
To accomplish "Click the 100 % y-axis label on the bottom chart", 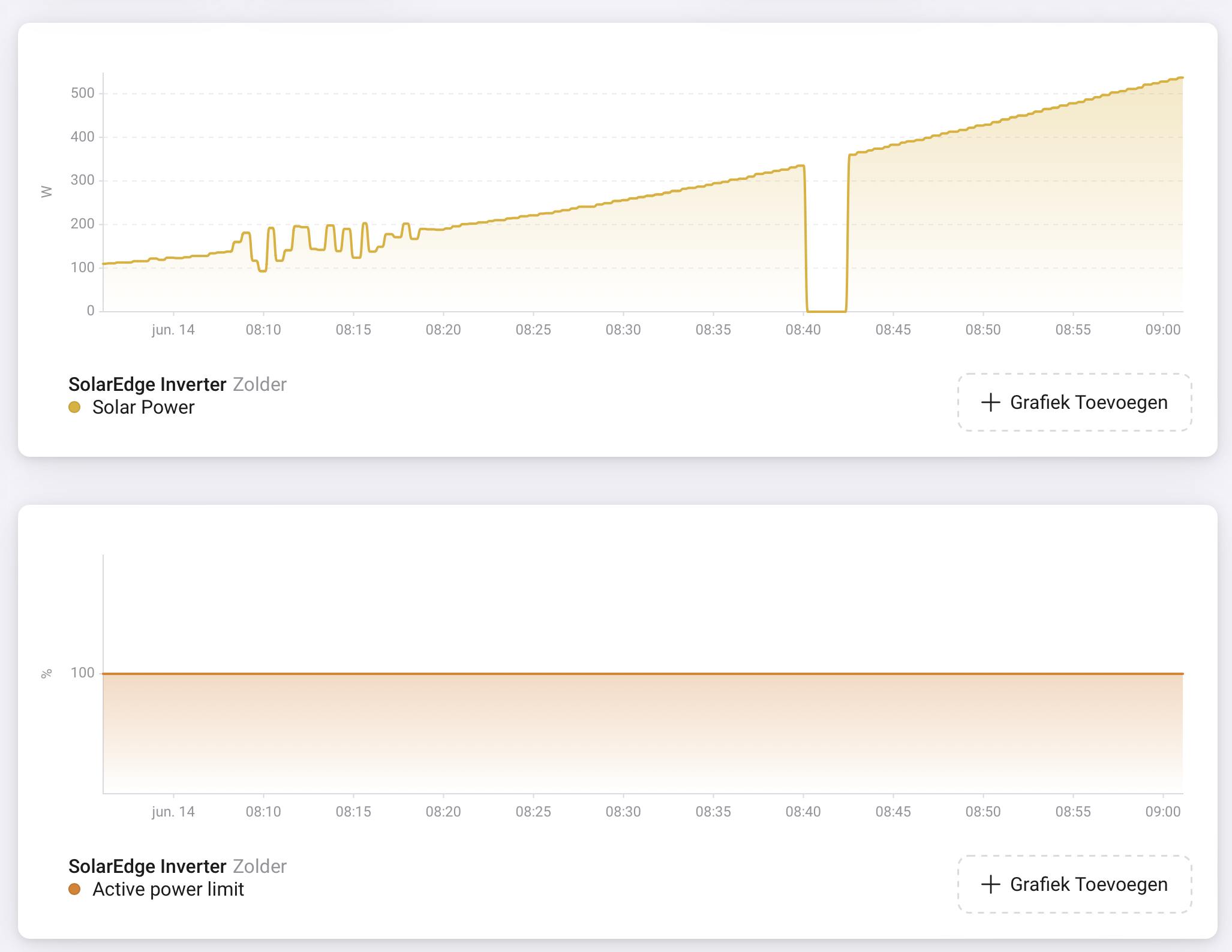I will point(83,673).
